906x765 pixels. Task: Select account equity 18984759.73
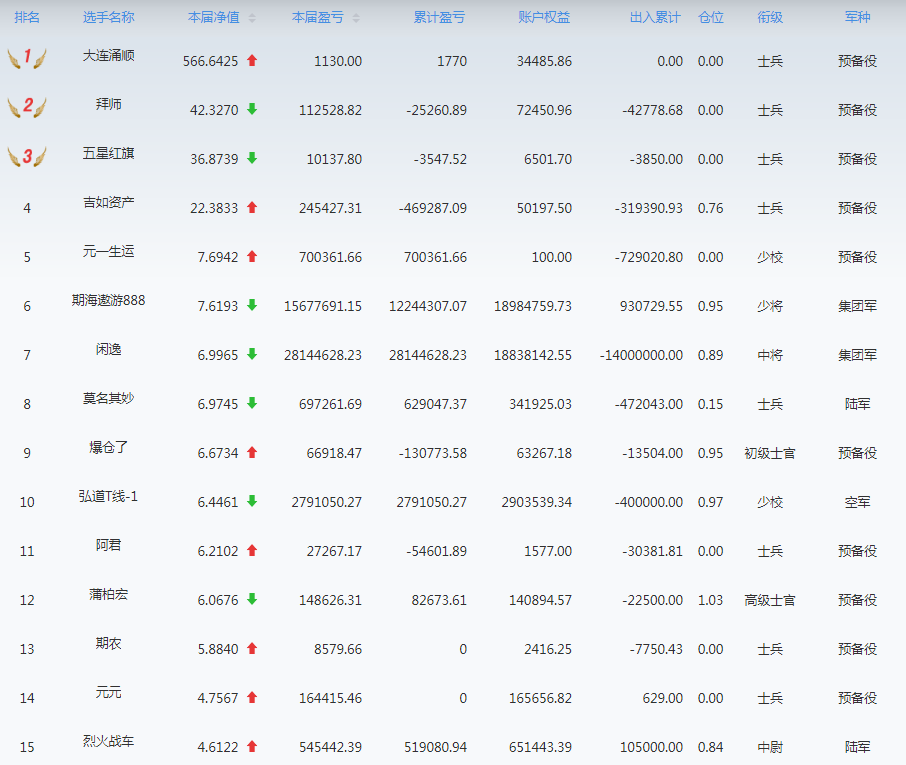tap(533, 306)
